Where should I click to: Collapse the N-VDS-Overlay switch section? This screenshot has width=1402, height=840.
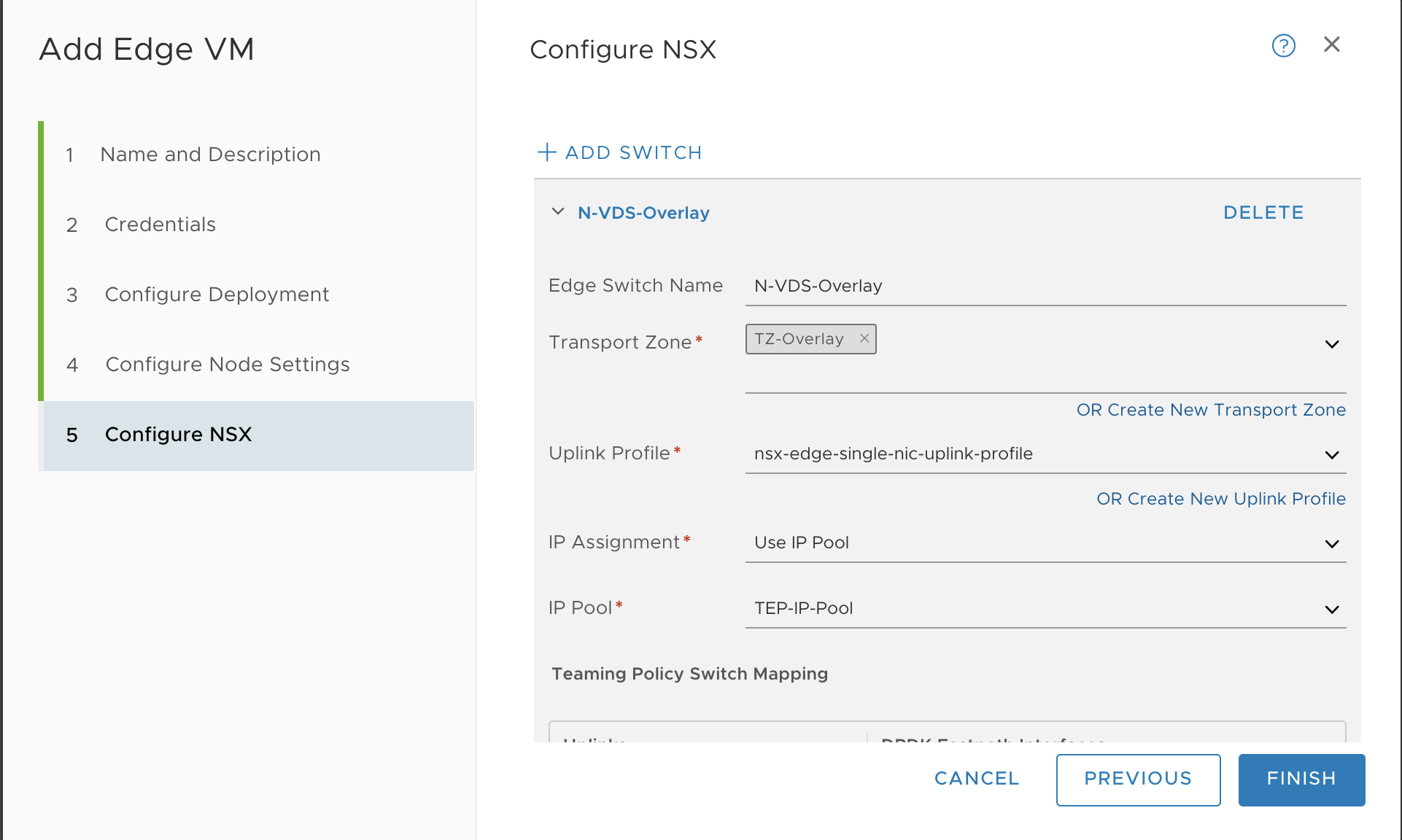click(558, 211)
